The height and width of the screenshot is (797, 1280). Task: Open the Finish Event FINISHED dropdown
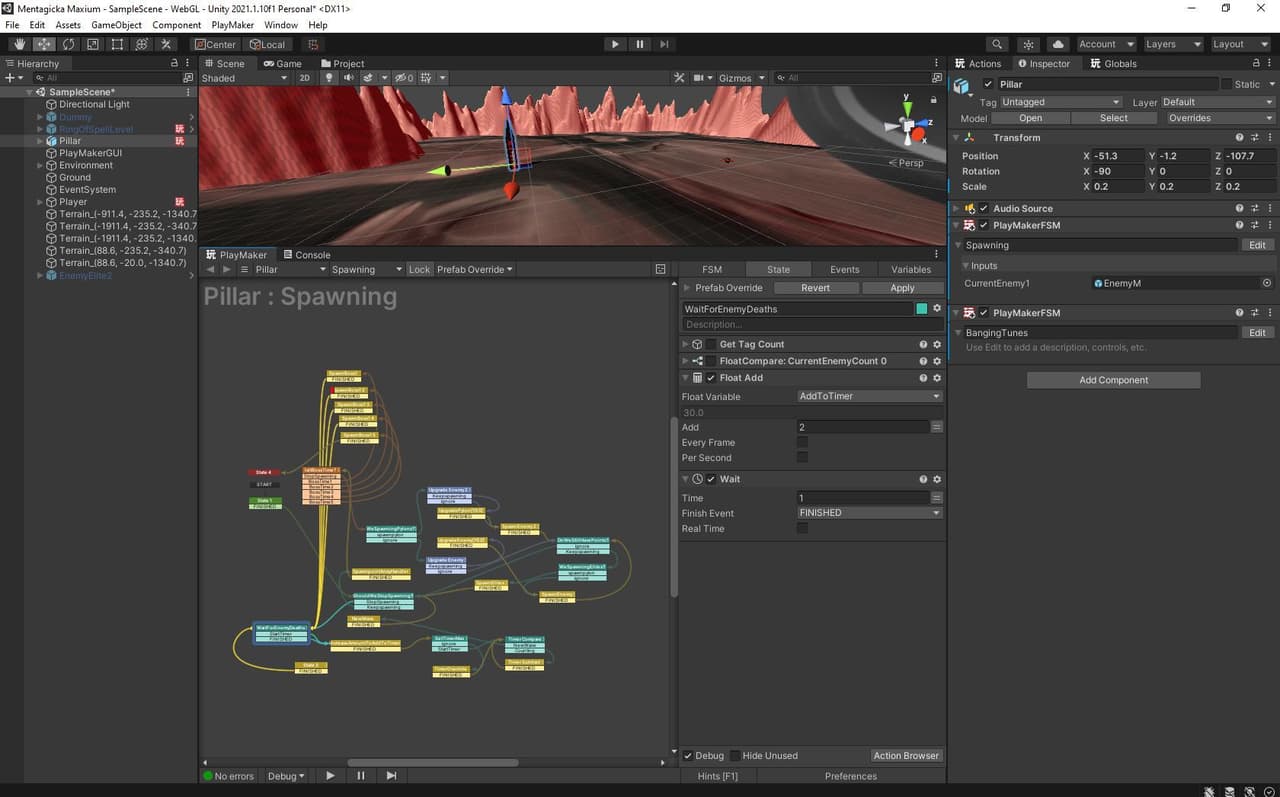(869, 512)
